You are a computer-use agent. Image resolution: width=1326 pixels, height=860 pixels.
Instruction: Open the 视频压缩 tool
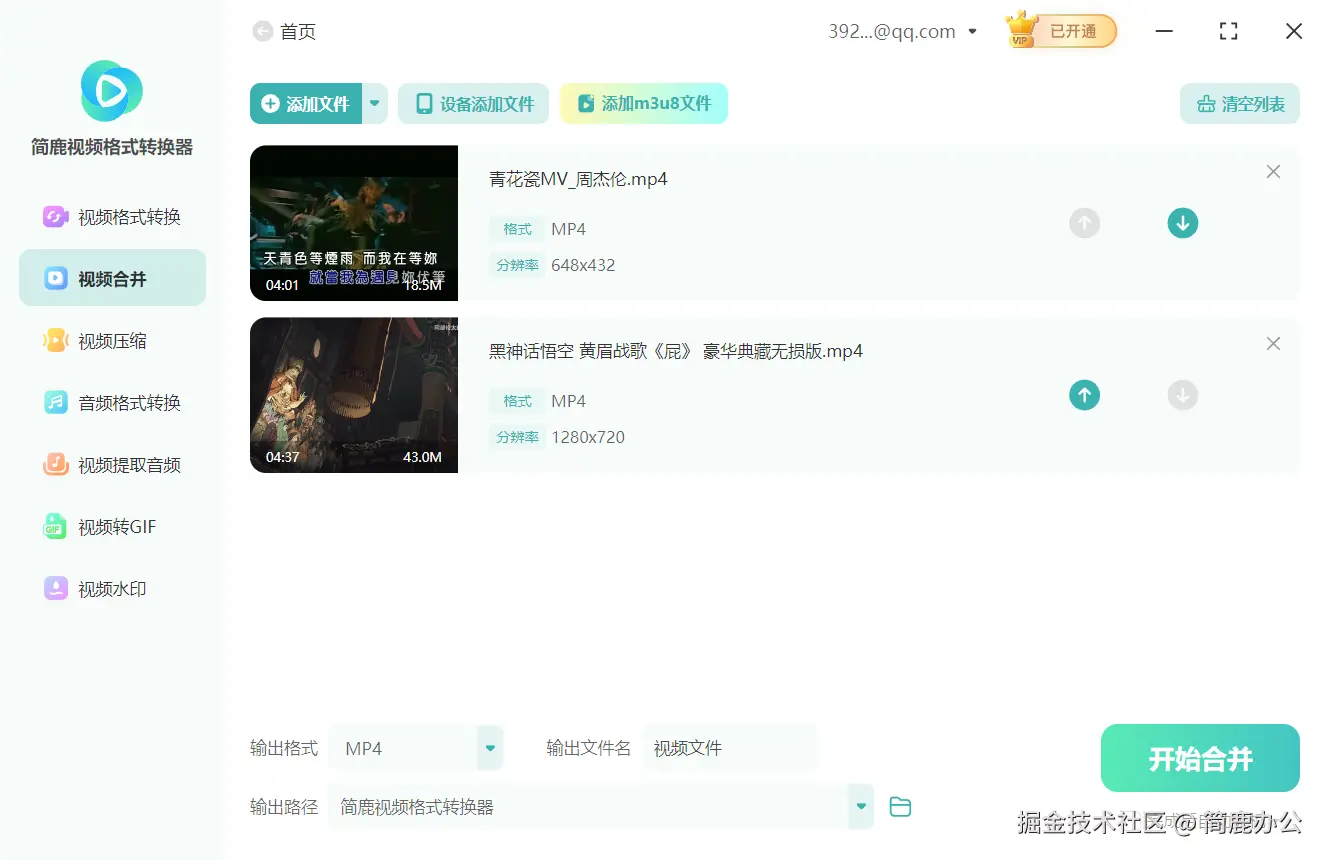[x=112, y=340]
